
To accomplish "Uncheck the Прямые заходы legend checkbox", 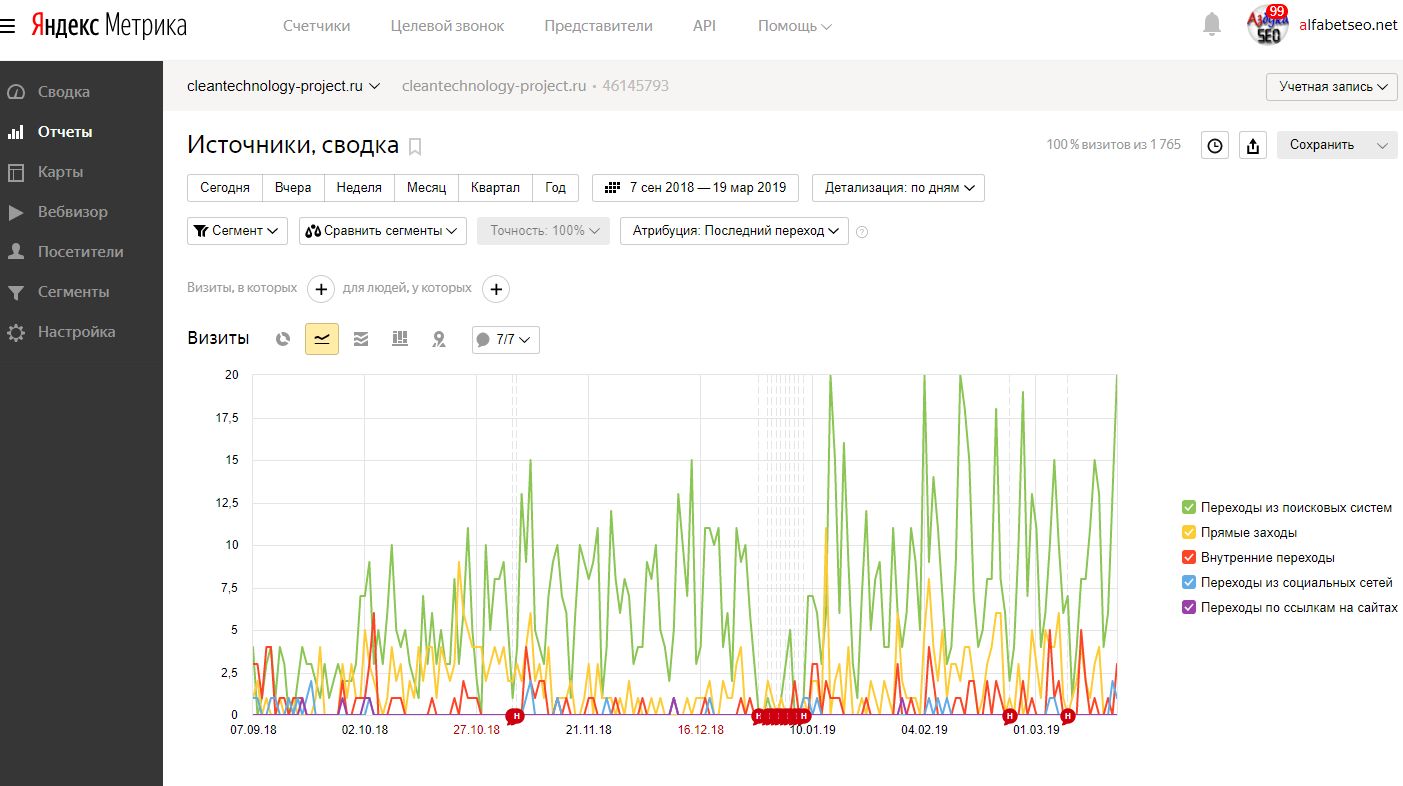I will (x=1189, y=533).
